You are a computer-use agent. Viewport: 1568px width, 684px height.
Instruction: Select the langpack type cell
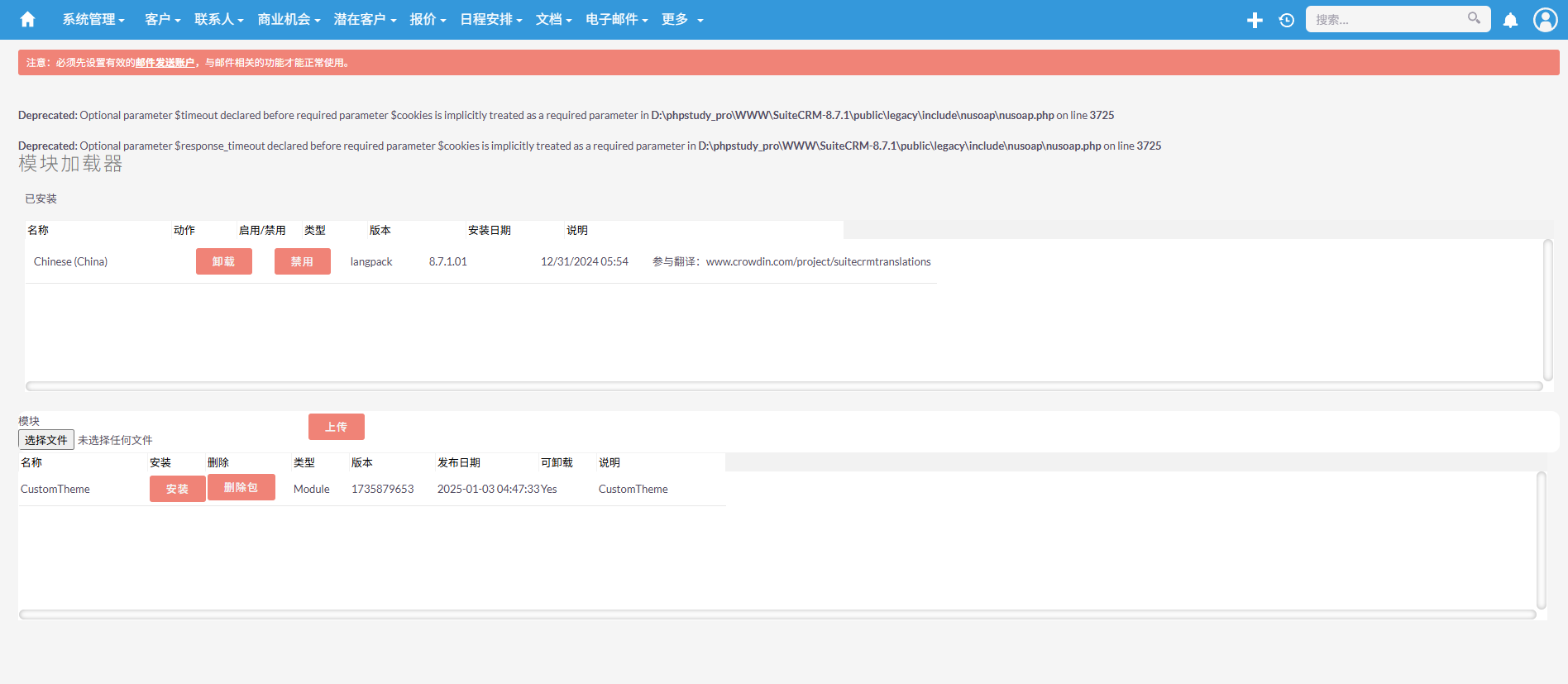[x=371, y=261]
